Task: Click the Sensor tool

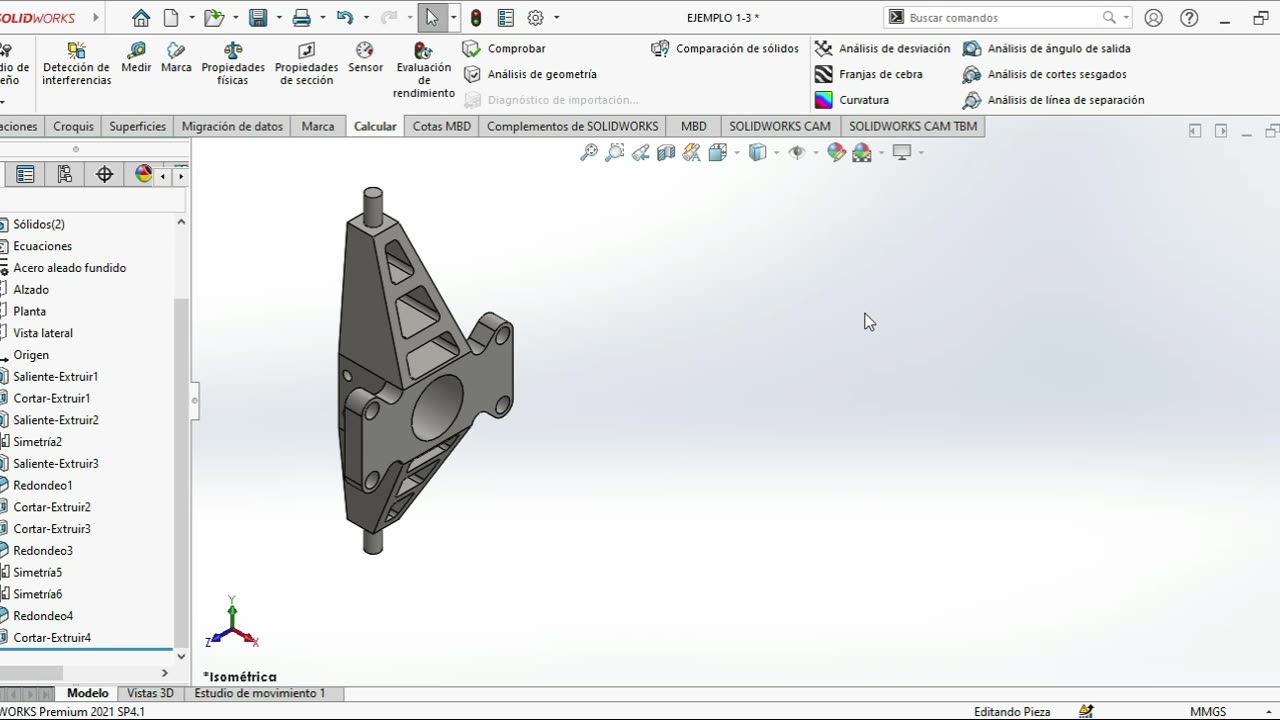Action: coord(365,57)
